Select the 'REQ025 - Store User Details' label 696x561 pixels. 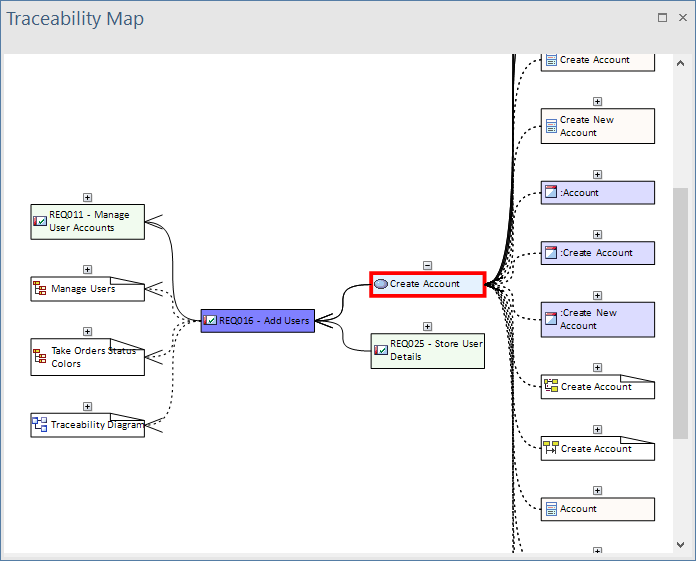point(436,350)
